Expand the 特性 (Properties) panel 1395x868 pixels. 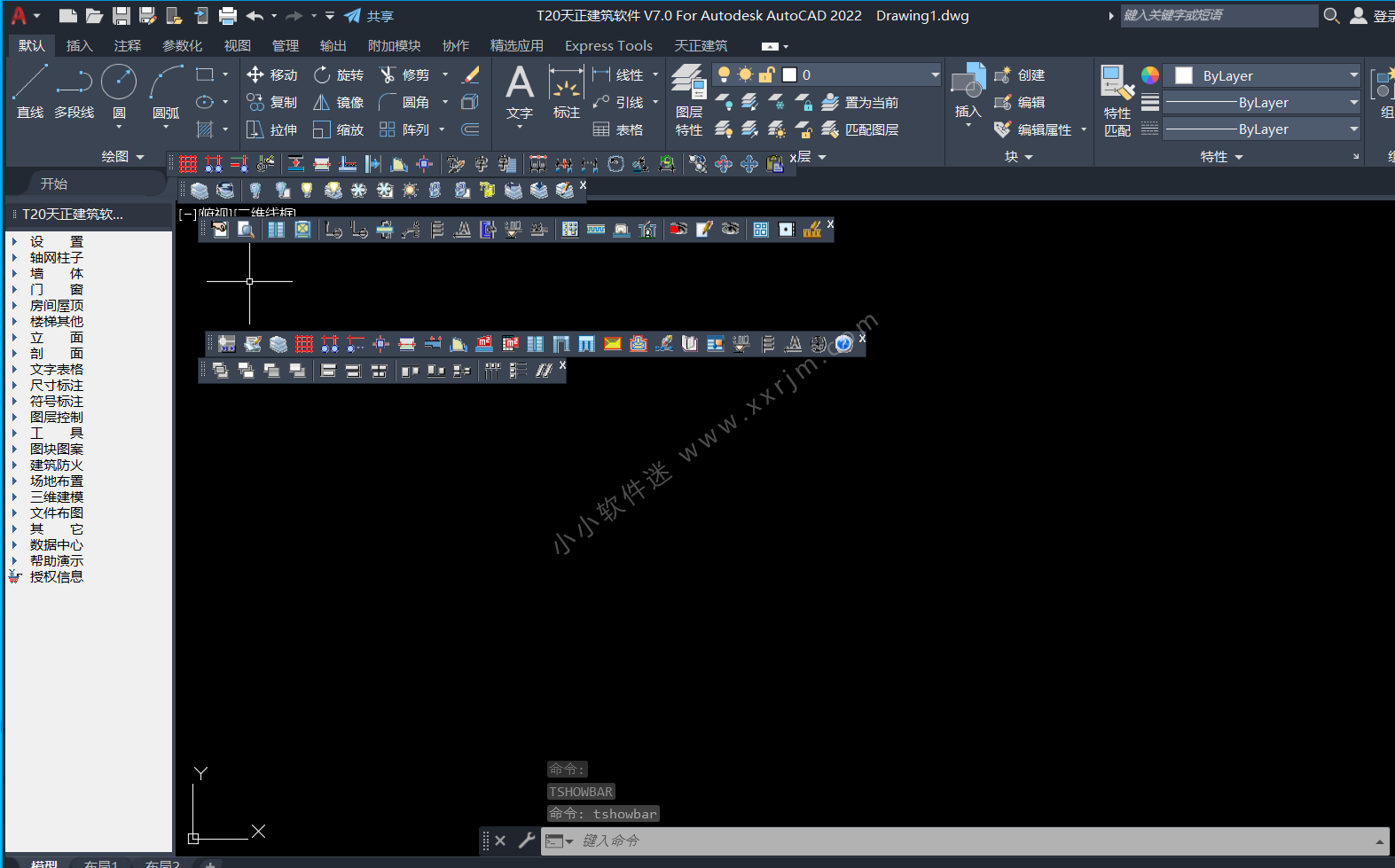(1222, 156)
